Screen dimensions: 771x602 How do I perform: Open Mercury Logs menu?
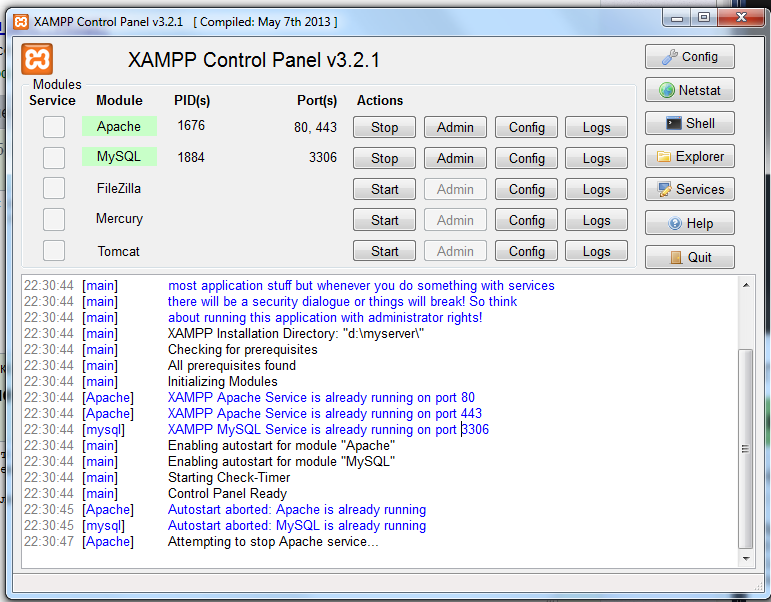[596, 220]
